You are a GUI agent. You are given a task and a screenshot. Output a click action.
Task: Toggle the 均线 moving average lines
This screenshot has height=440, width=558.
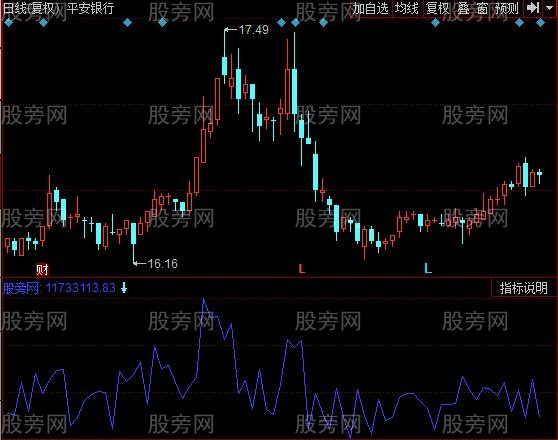tap(406, 8)
